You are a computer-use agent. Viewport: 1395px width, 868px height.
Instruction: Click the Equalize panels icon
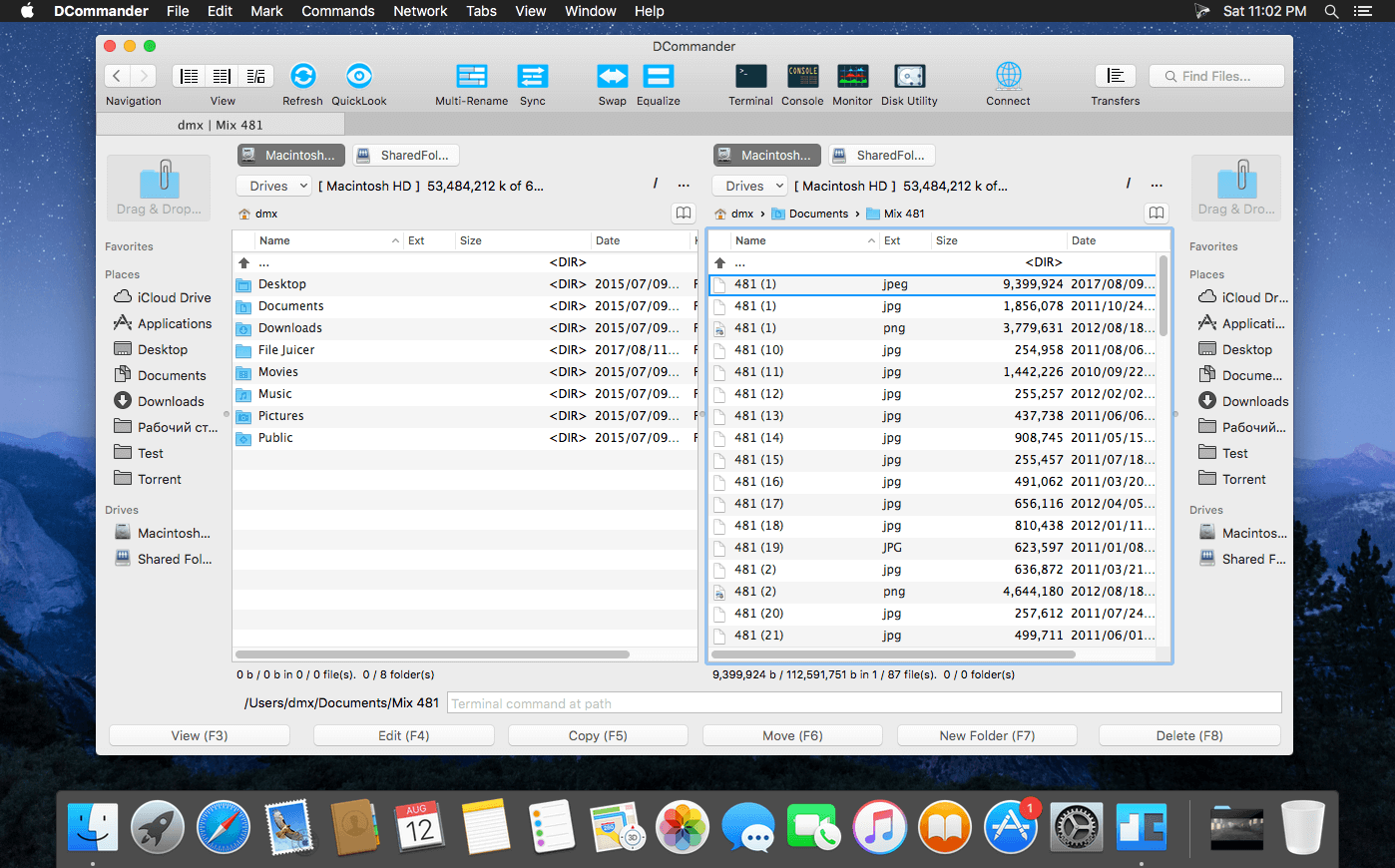(x=659, y=76)
